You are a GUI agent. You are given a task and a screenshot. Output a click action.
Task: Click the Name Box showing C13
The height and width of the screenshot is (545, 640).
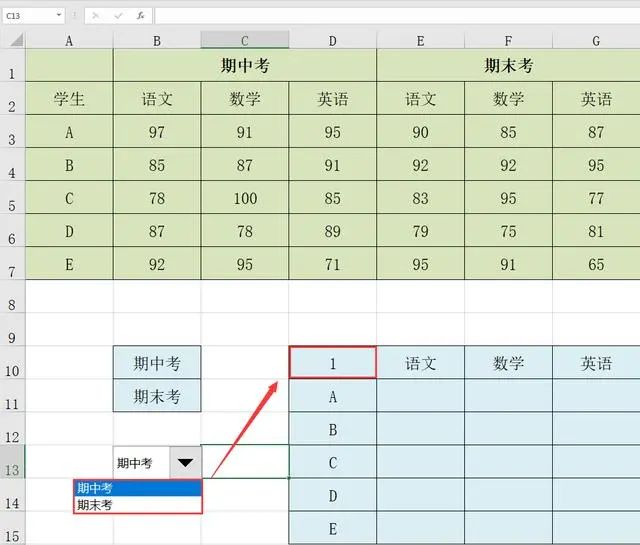[28, 16]
